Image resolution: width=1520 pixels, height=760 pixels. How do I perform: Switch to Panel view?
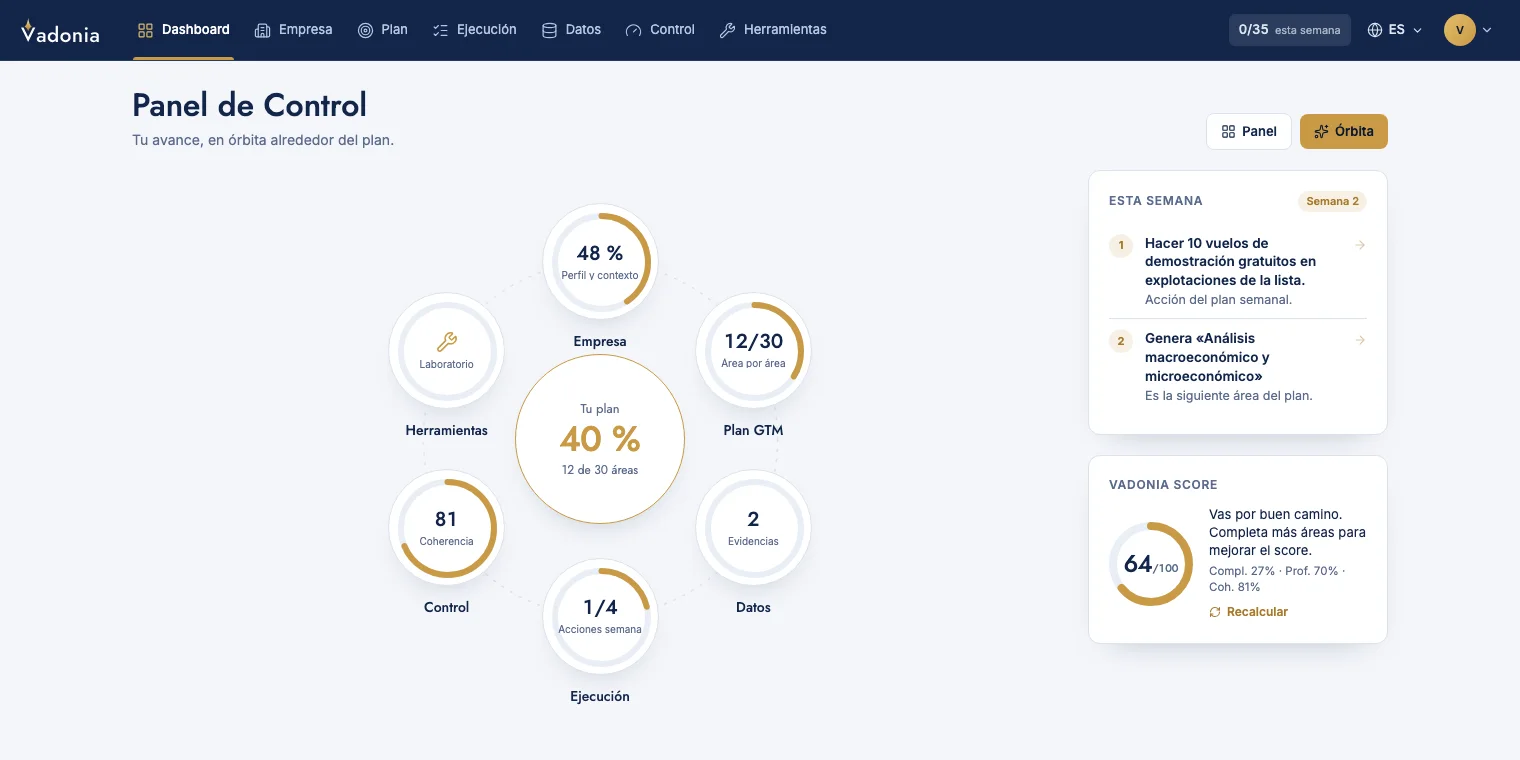(x=1249, y=131)
